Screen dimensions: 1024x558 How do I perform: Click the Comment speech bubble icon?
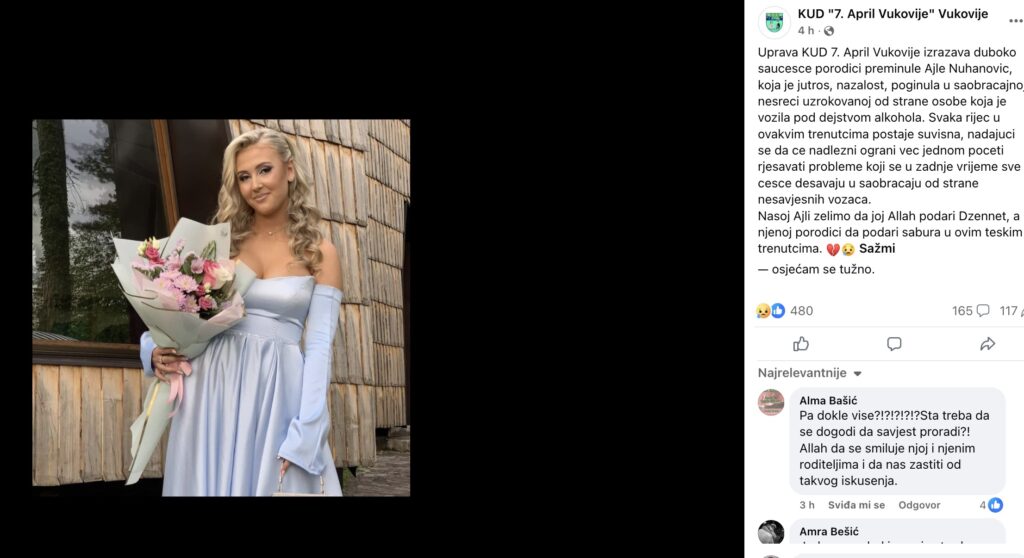pos(894,344)
